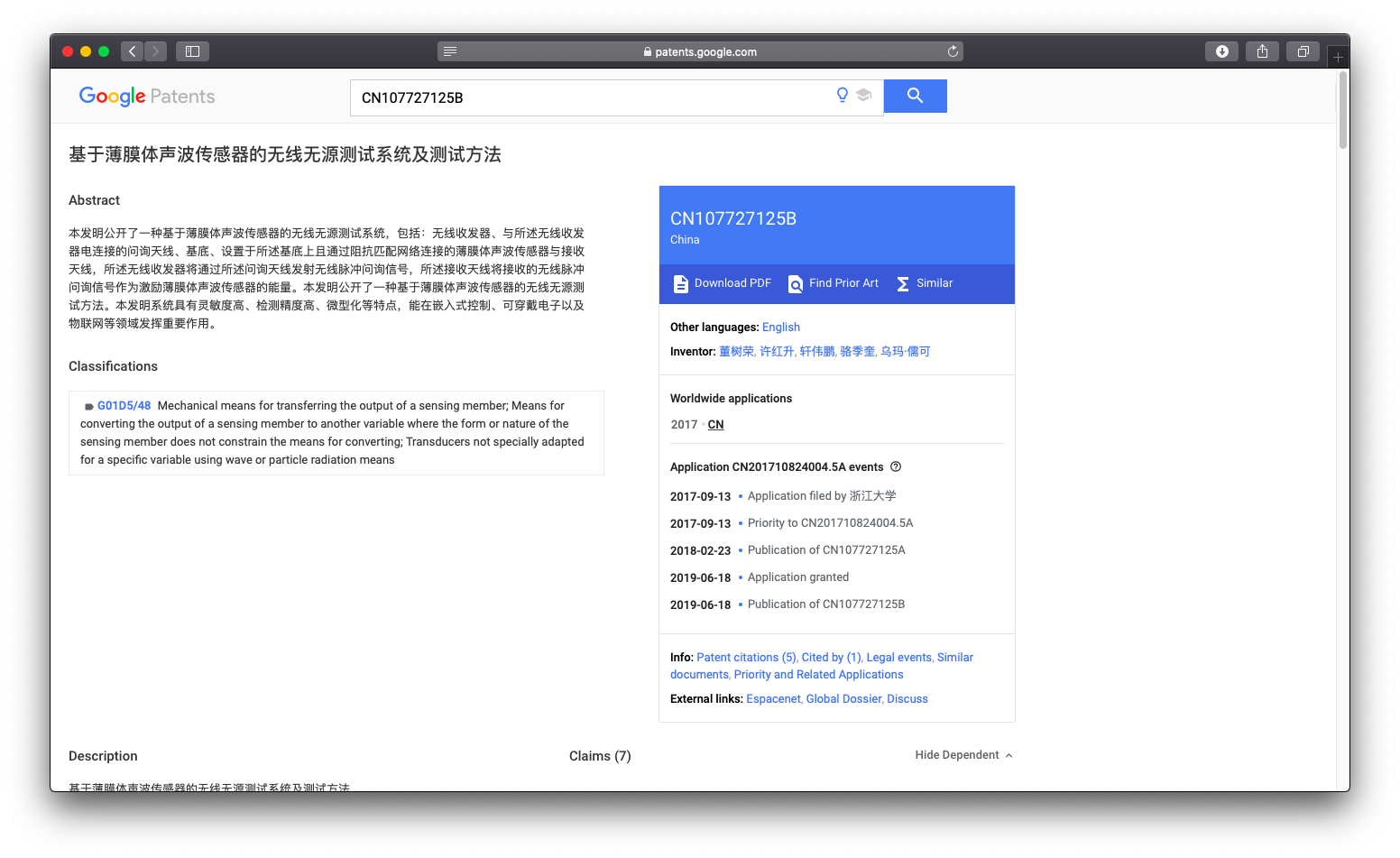This screenshot has width=1400, height=858.
Task: Click the lightbulb icon in search box
Action: (x=843, y=95)
